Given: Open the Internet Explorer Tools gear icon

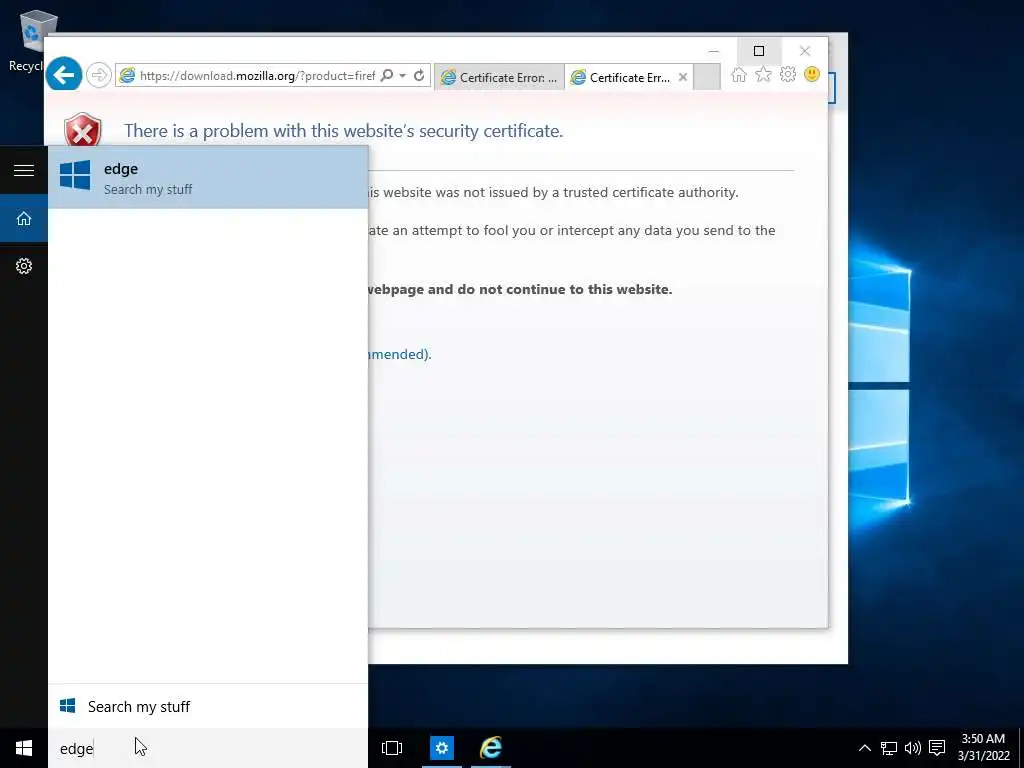Looking at the screenshot, I should coord(788,74).
